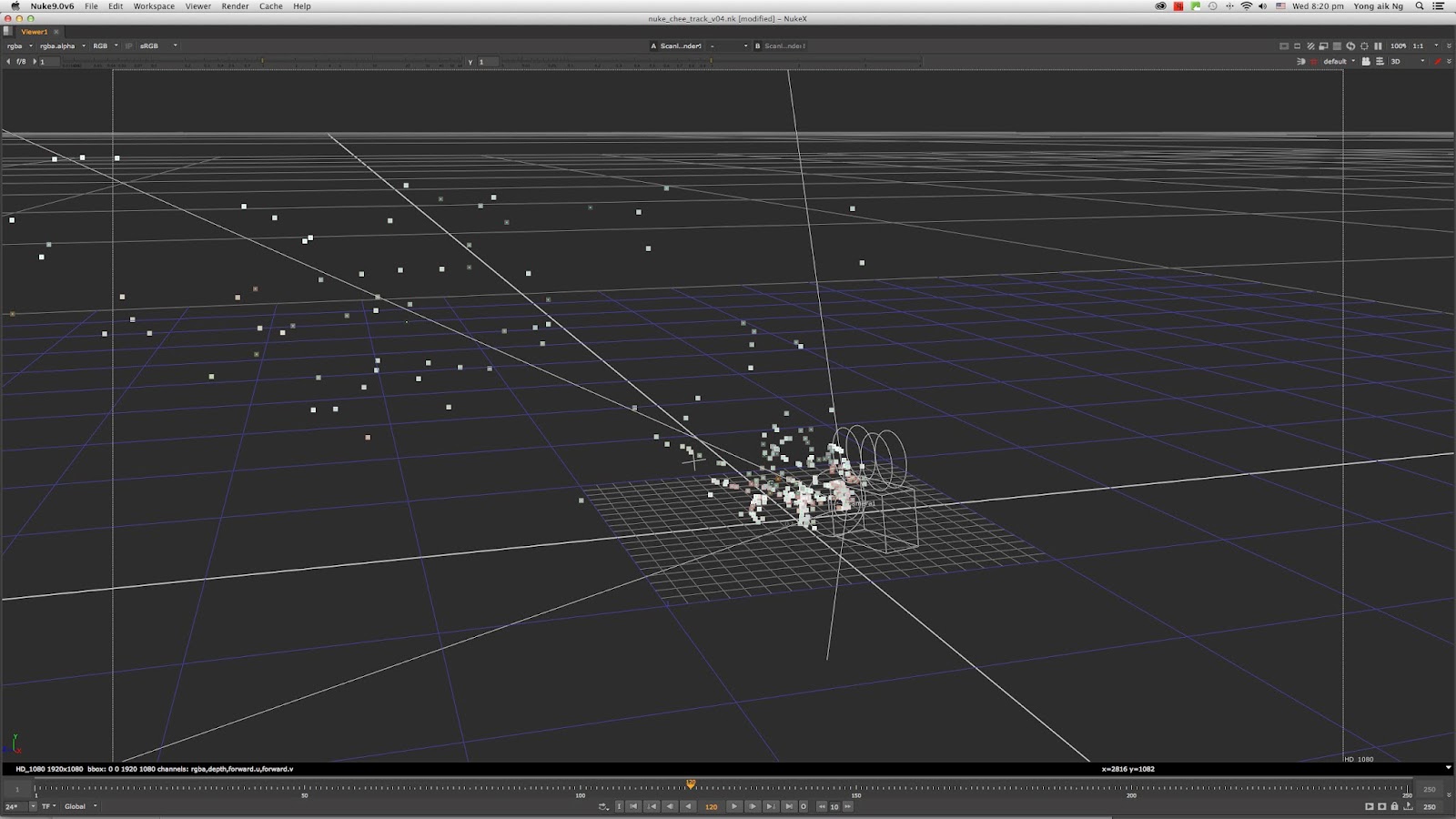Open the Render menu

234,6
